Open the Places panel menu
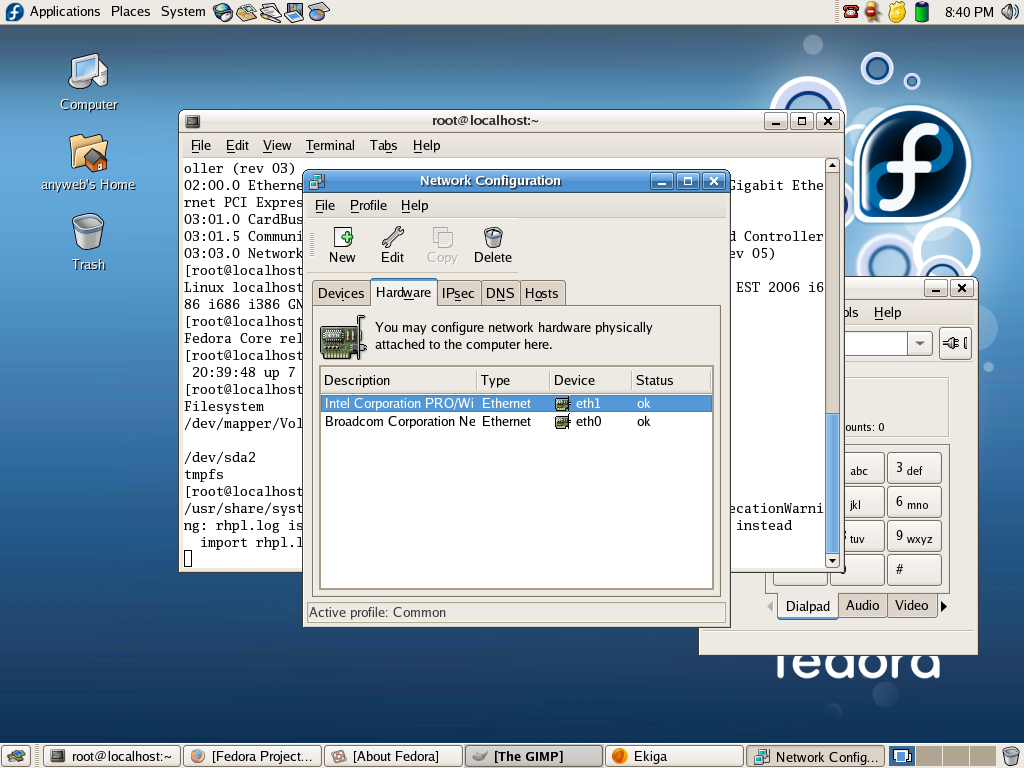The image size is (1024, 768). pyautogui.click(x=130, y=12)
